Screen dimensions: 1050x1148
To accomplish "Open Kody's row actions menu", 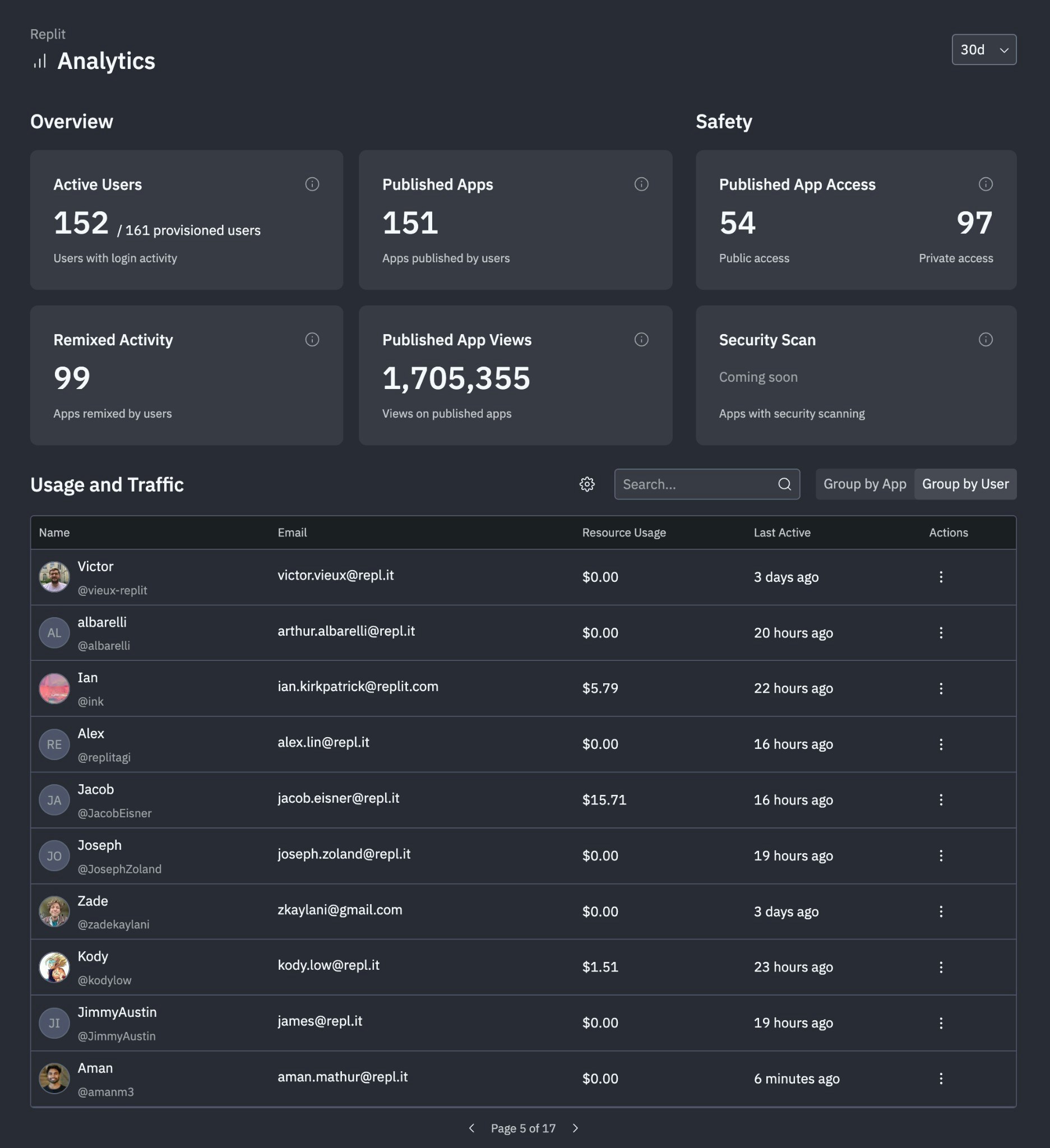I will tap(941, 967).
